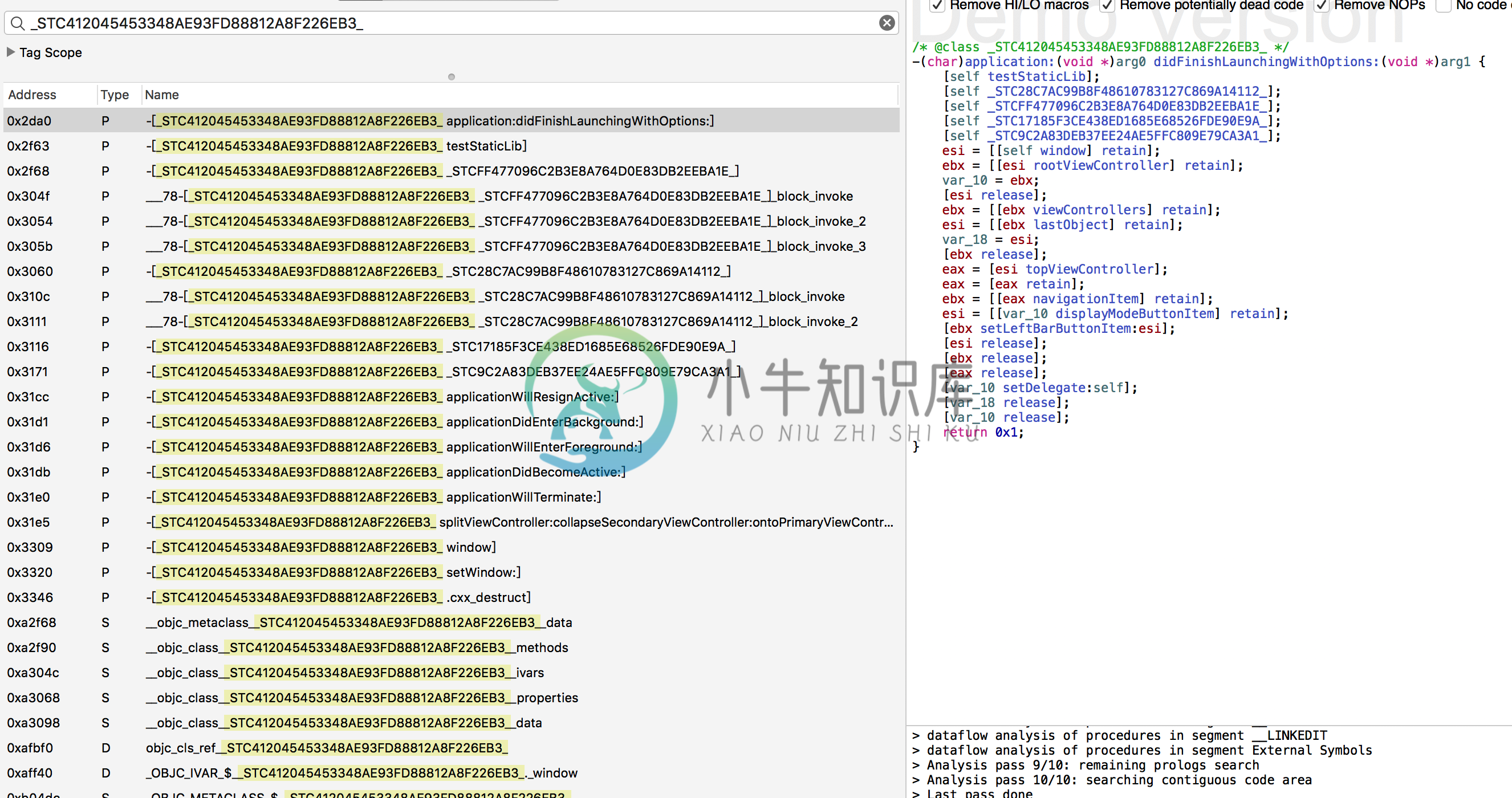Viewport: 1512px width, 798px height.
Task: Click the panel splitter handle dot
Action: (451, 77)
